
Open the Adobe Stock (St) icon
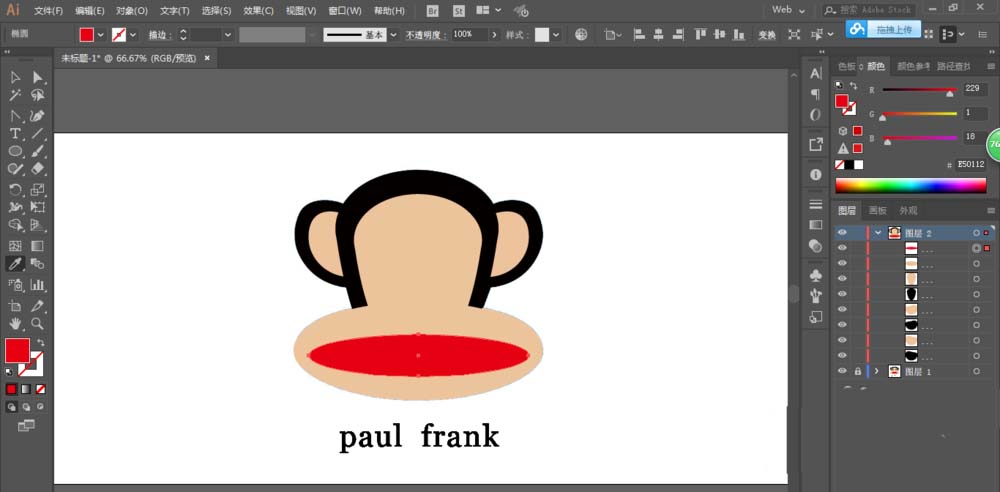[459, 10]
